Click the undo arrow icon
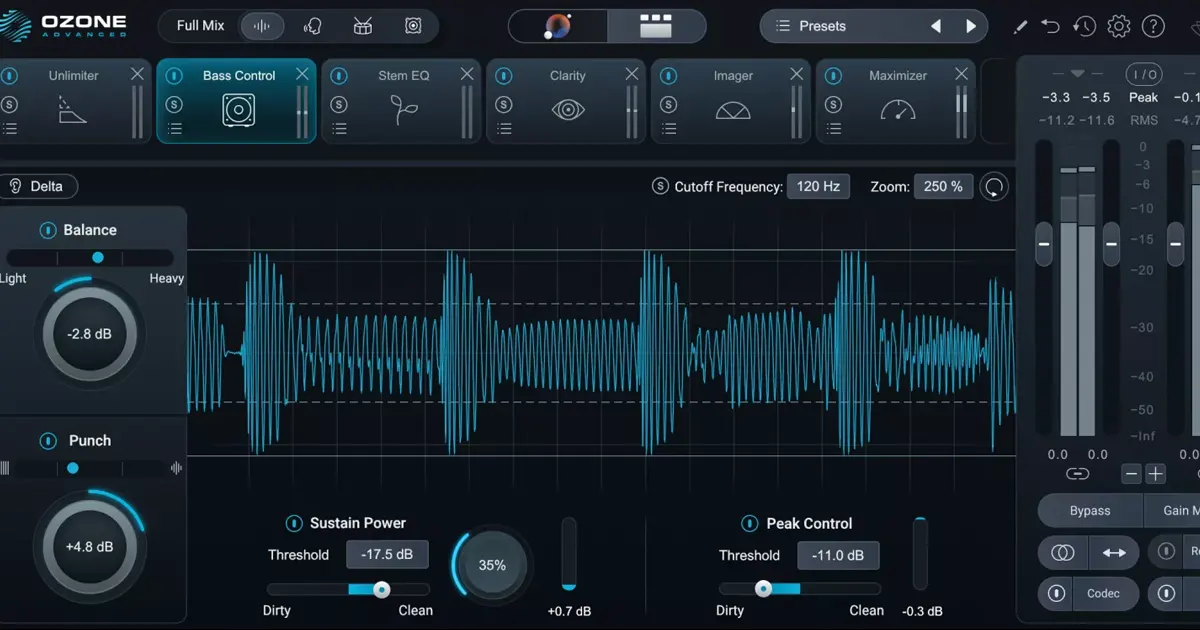1200x630 pixels. tap(1050, 27)
